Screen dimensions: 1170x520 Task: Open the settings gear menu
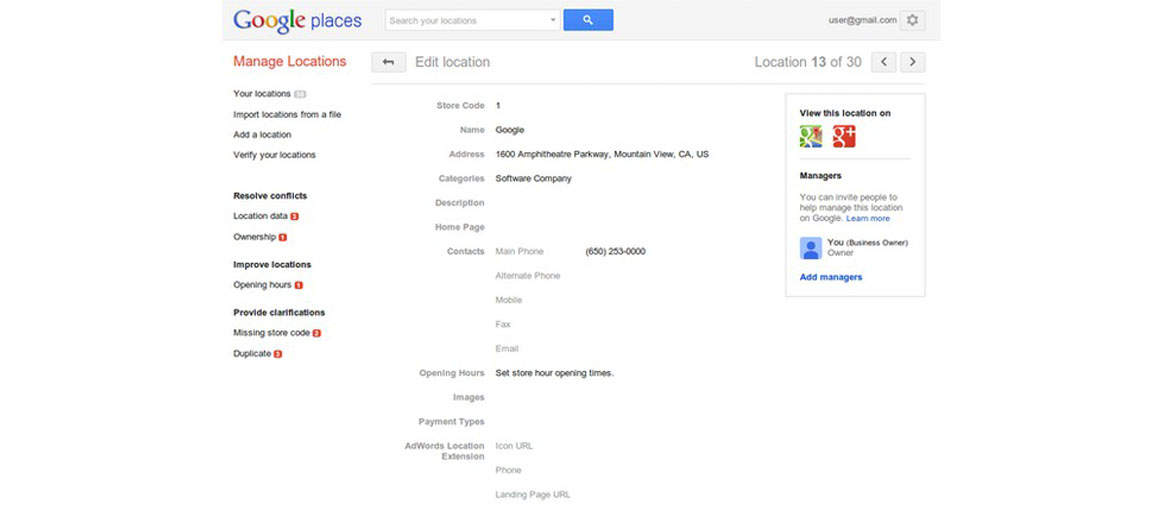pyautogui.click(x=912, y=20)
